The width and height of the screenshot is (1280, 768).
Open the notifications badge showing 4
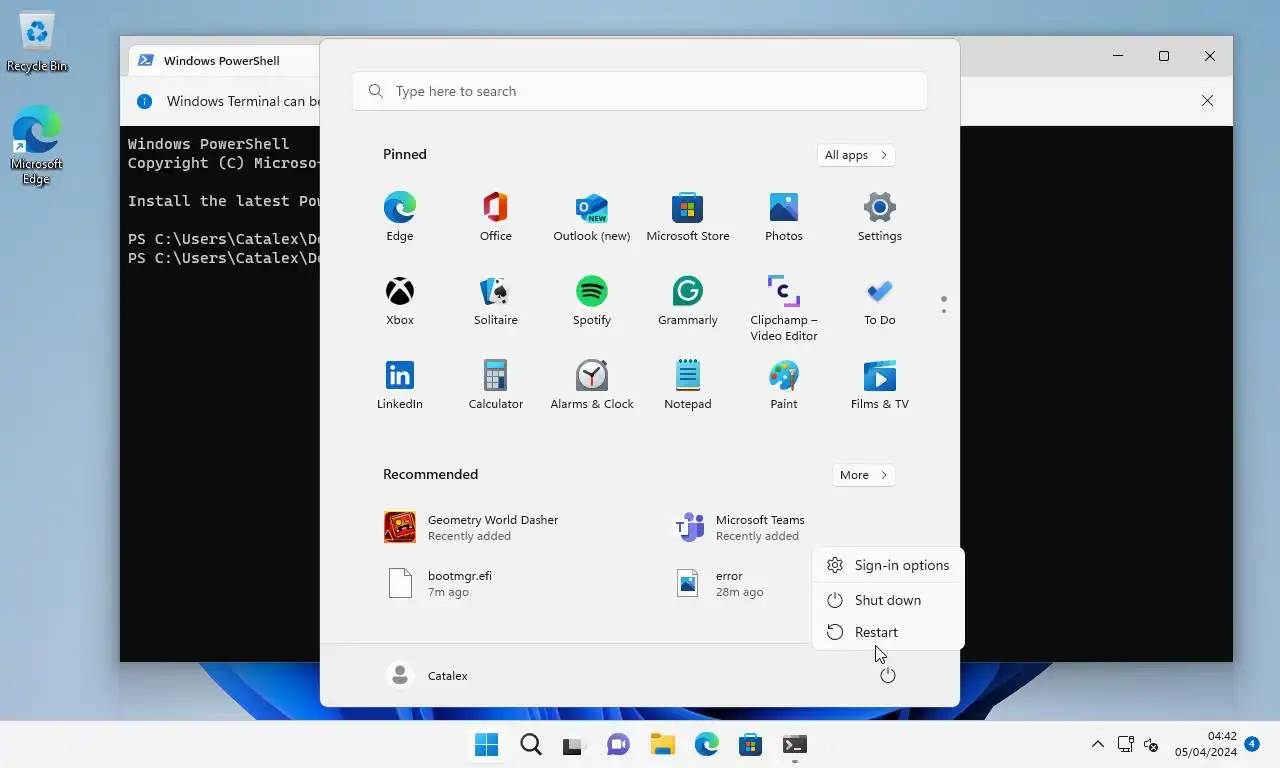[x=1252, y=744]
